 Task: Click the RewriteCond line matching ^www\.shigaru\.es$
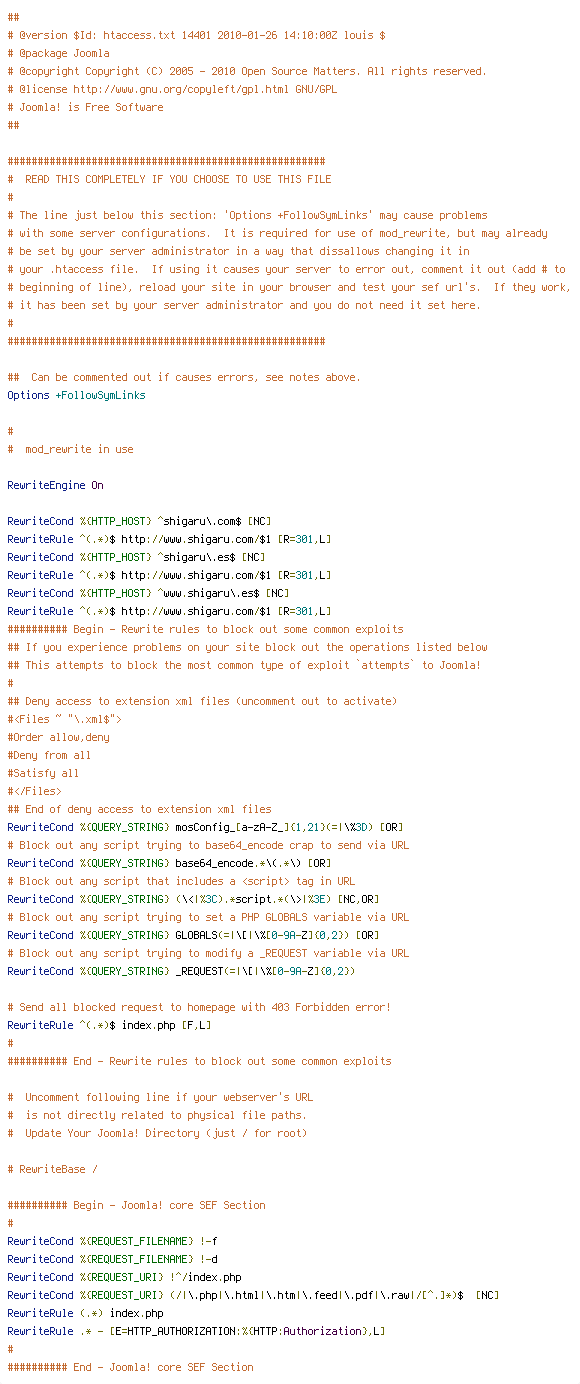pyautogui.click(x=148, y=593)
